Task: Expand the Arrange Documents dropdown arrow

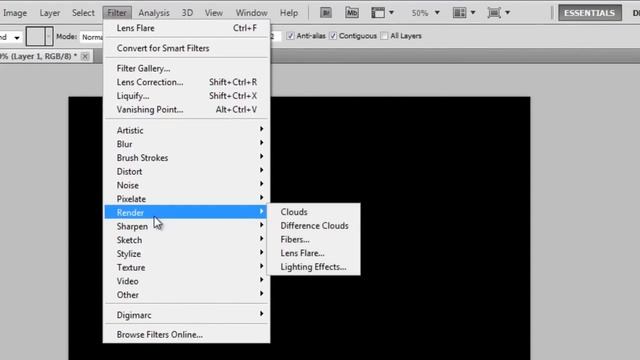Action: coord(473,13)
